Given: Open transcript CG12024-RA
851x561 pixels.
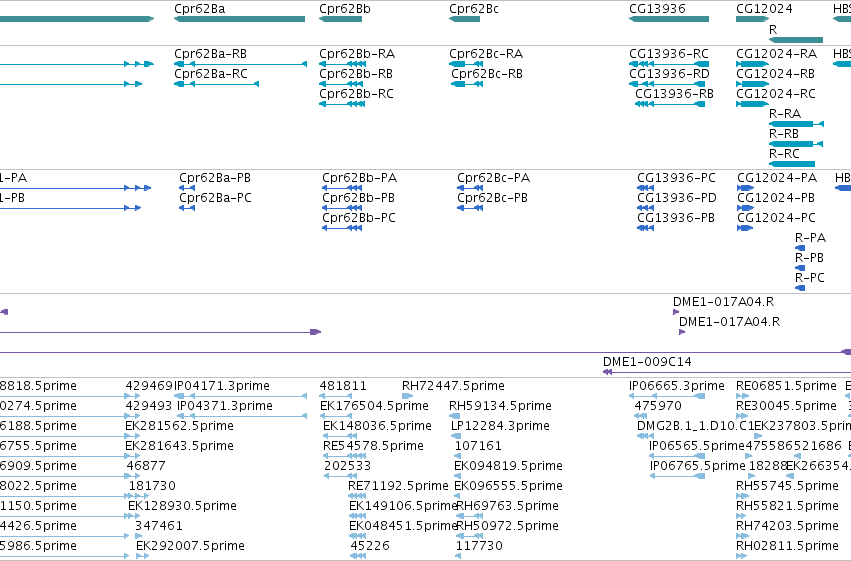Looking at the screenshot, I should coord(777,54).
